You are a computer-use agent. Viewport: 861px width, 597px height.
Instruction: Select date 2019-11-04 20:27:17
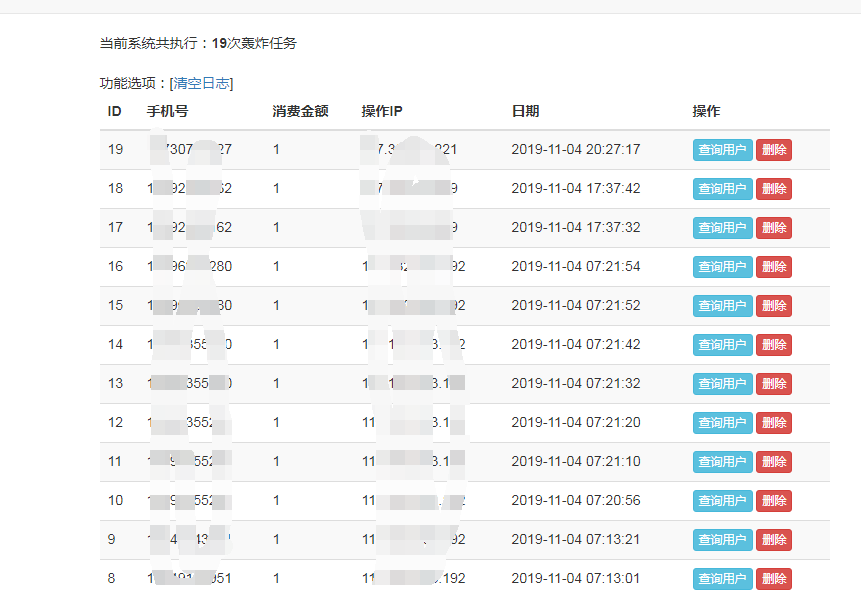[575, 149]
